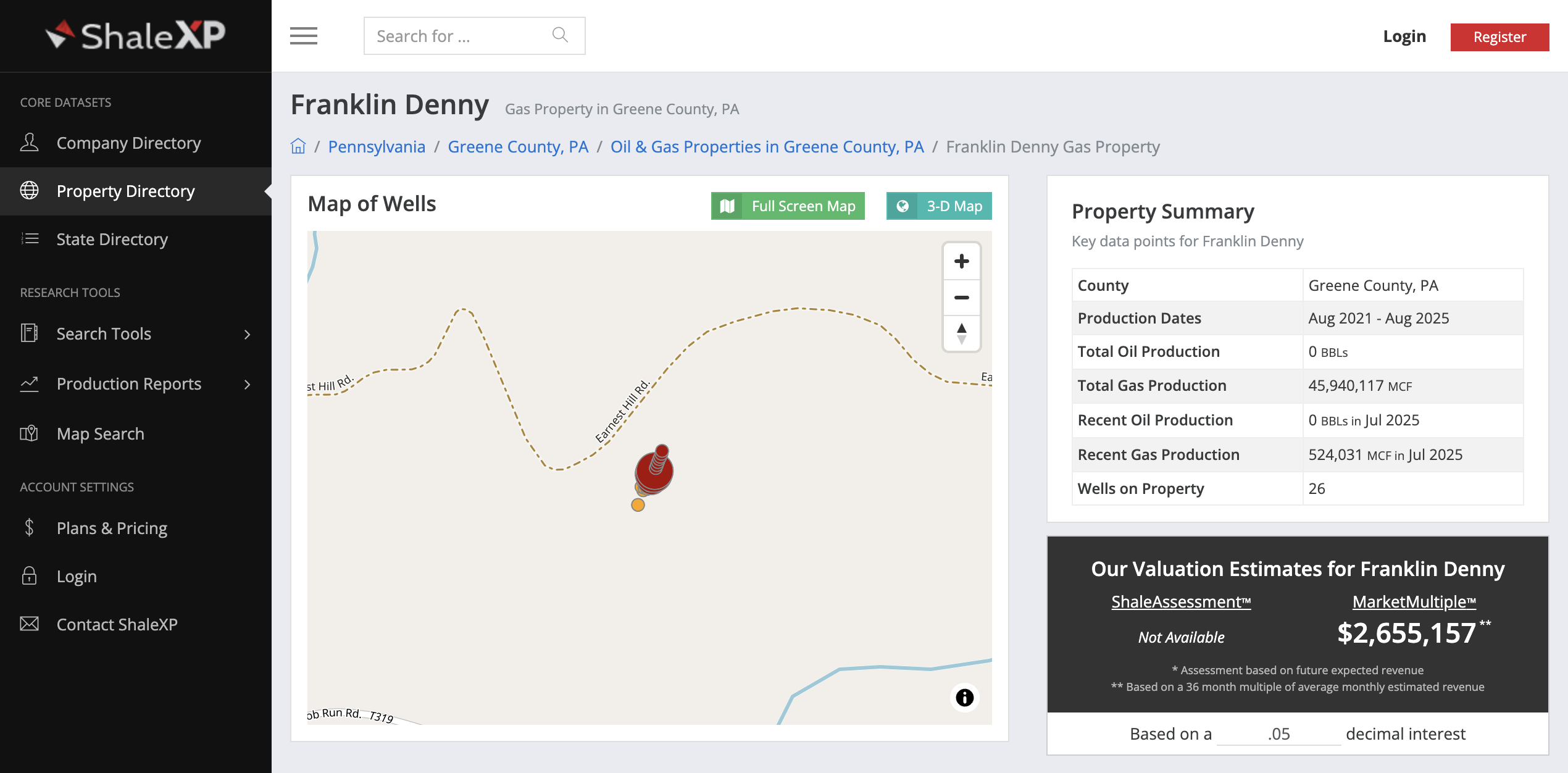
Task: Click the search magnifier icon
Action: tap(559, 35)
